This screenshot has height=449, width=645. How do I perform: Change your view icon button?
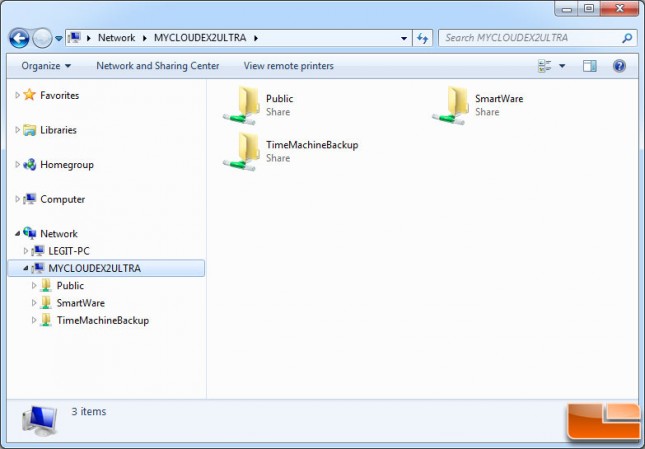[x=545, y=66]
